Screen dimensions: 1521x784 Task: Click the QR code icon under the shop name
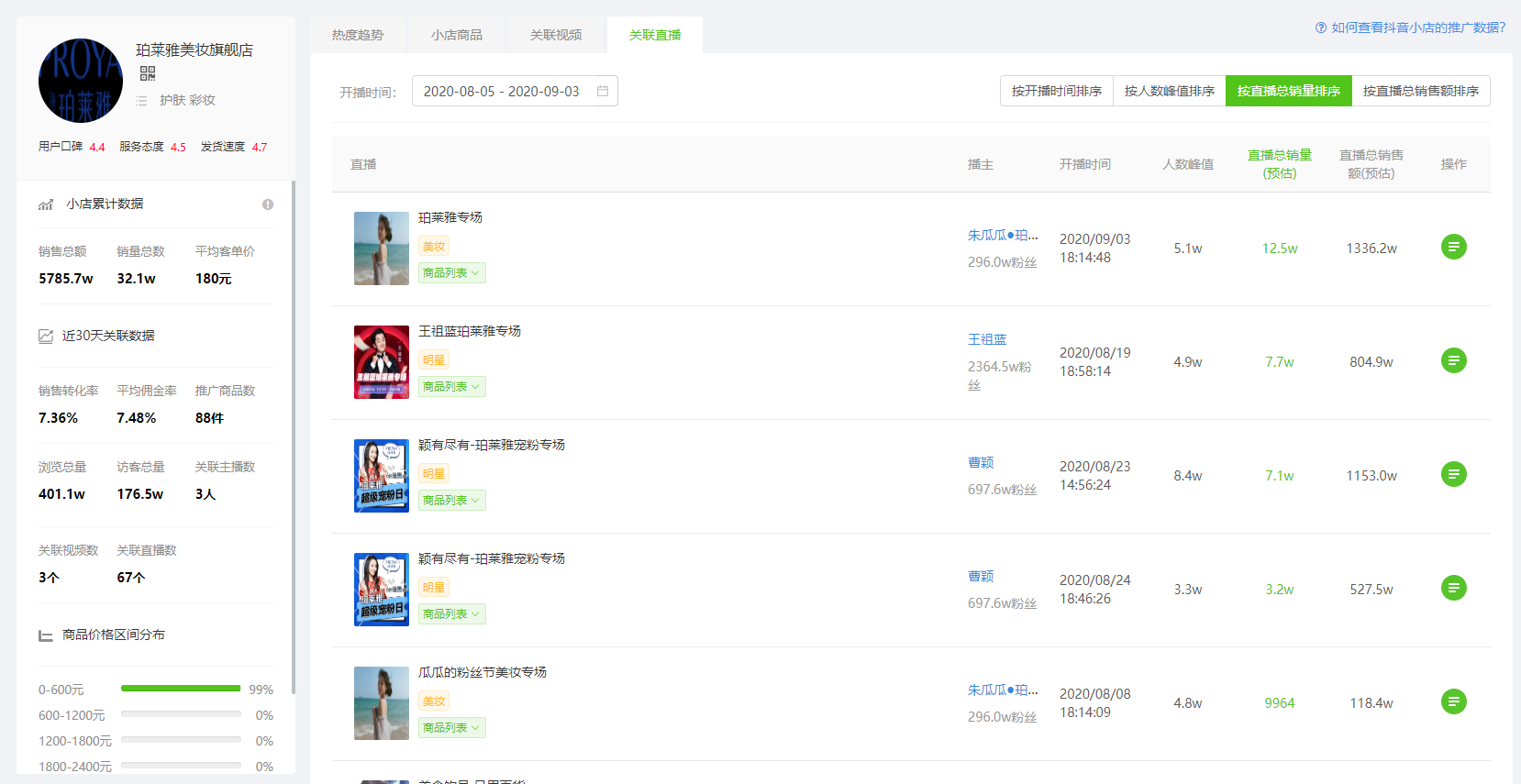[148, 73]
